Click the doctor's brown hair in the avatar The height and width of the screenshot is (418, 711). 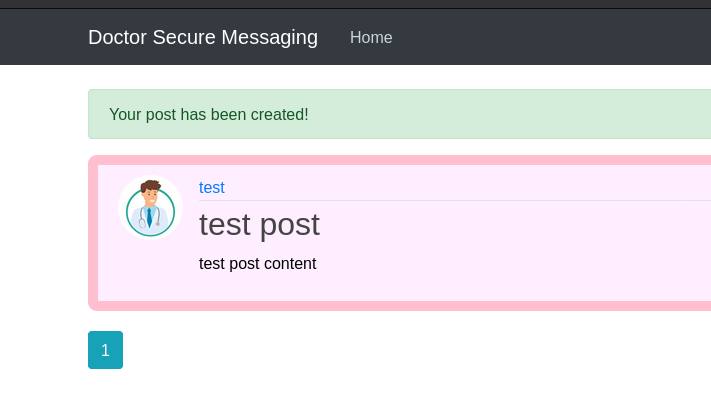point(151,184)
